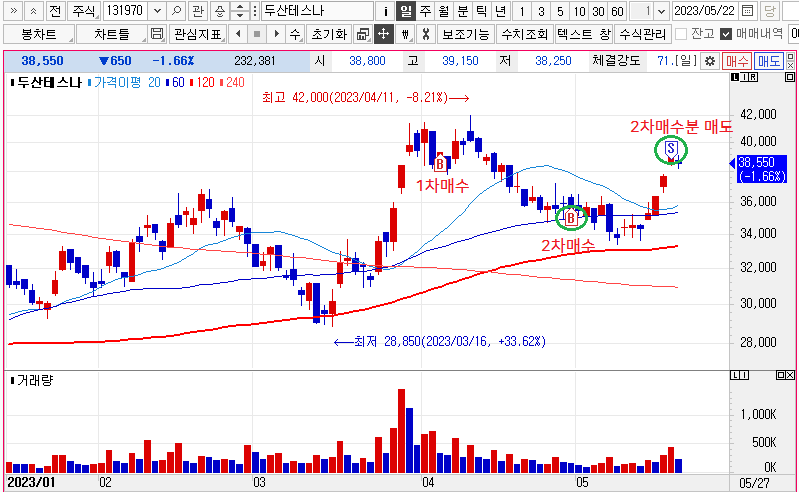The image size is (799, 492).
Task: Open the 텍스트 창 text window button
Action: pos(583,34)
